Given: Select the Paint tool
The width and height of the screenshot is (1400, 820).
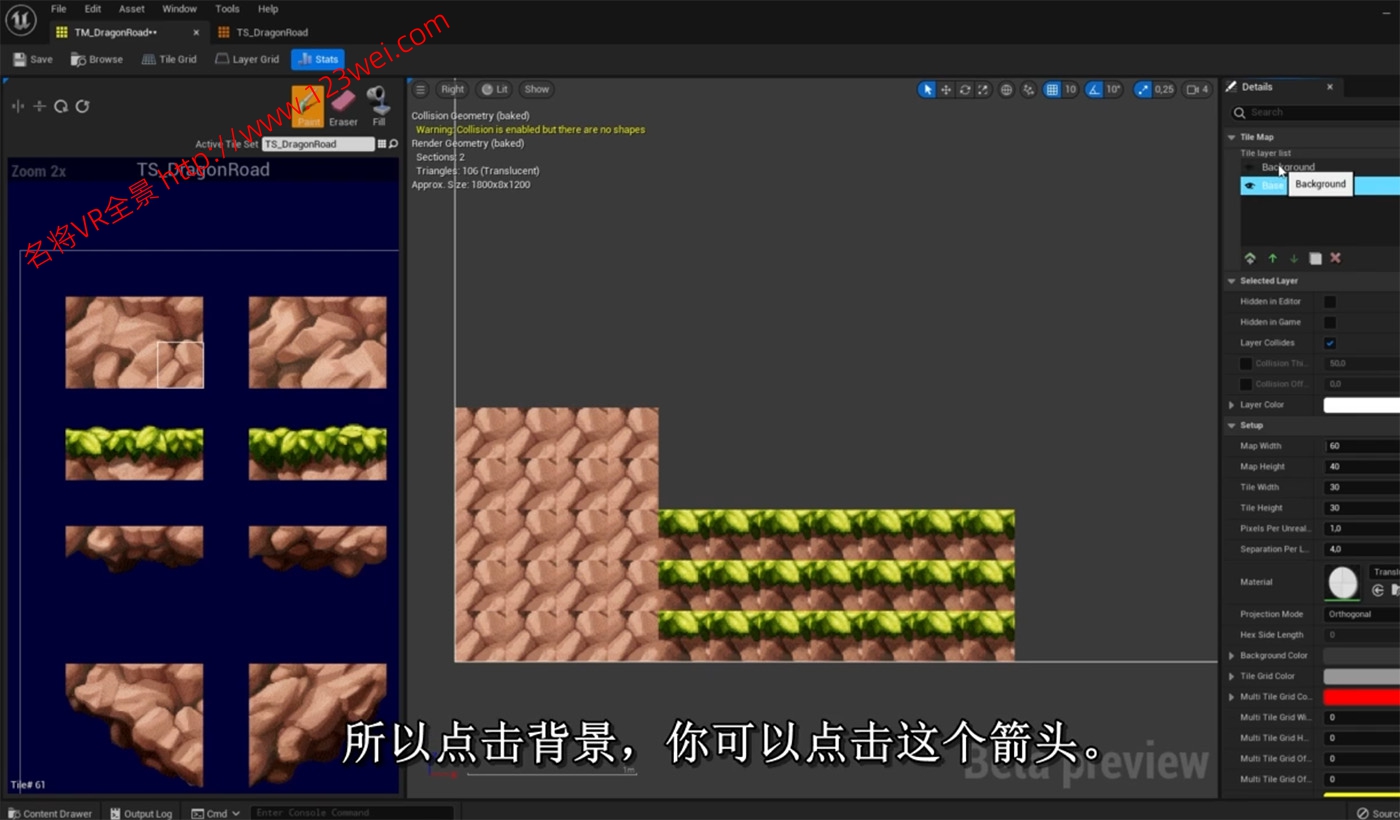Looking at the screenshot, I should [307, 103].
